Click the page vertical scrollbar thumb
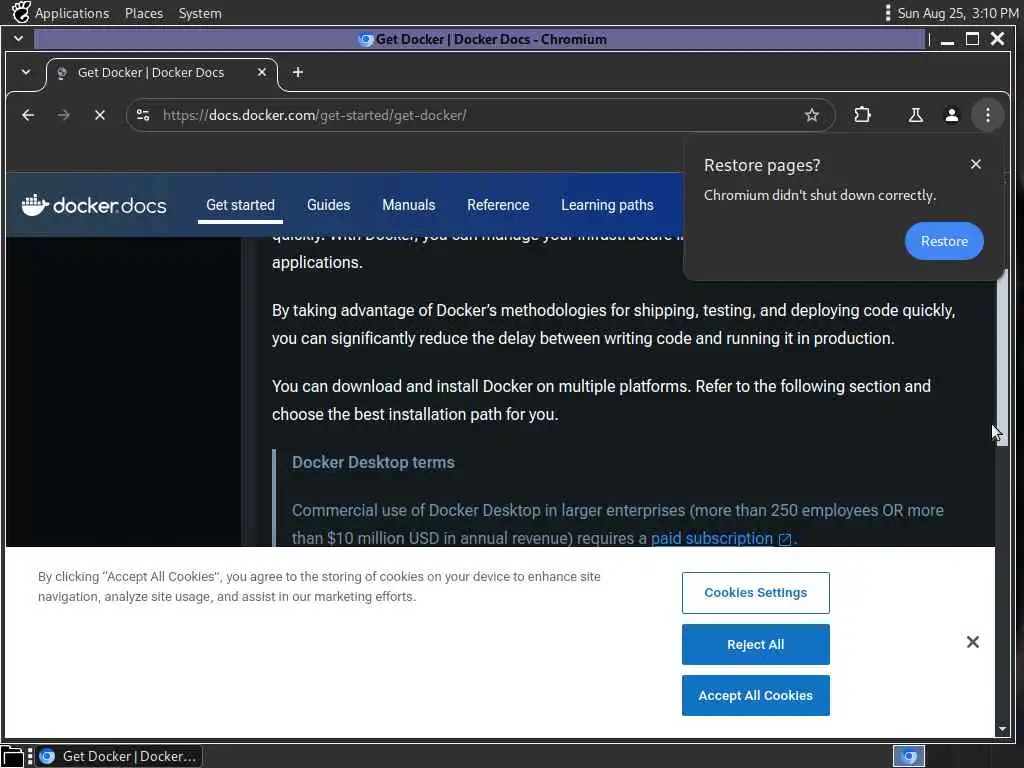 (x=1002, y=357)
